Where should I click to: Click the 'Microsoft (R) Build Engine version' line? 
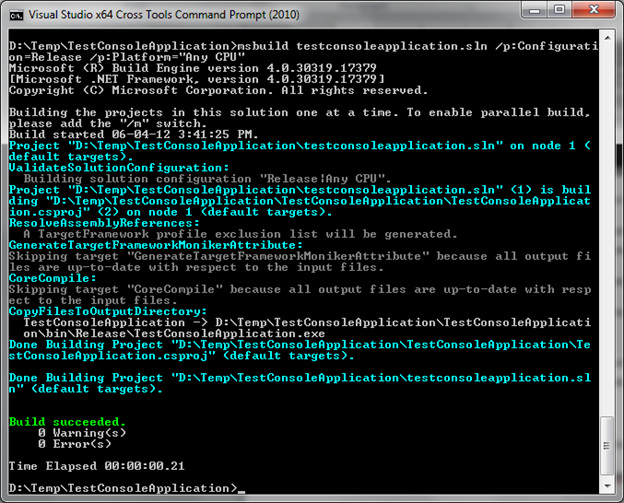pos(193,68)
